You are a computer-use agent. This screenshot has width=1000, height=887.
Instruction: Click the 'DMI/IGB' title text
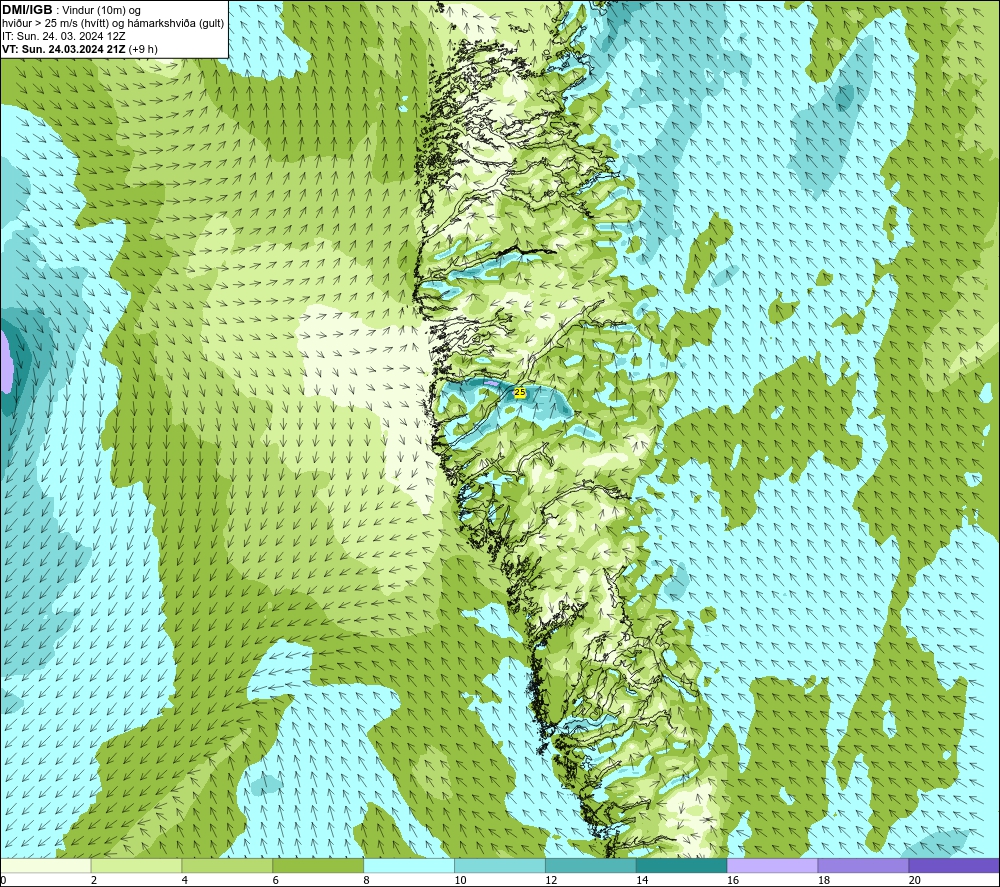pos(27,10)
